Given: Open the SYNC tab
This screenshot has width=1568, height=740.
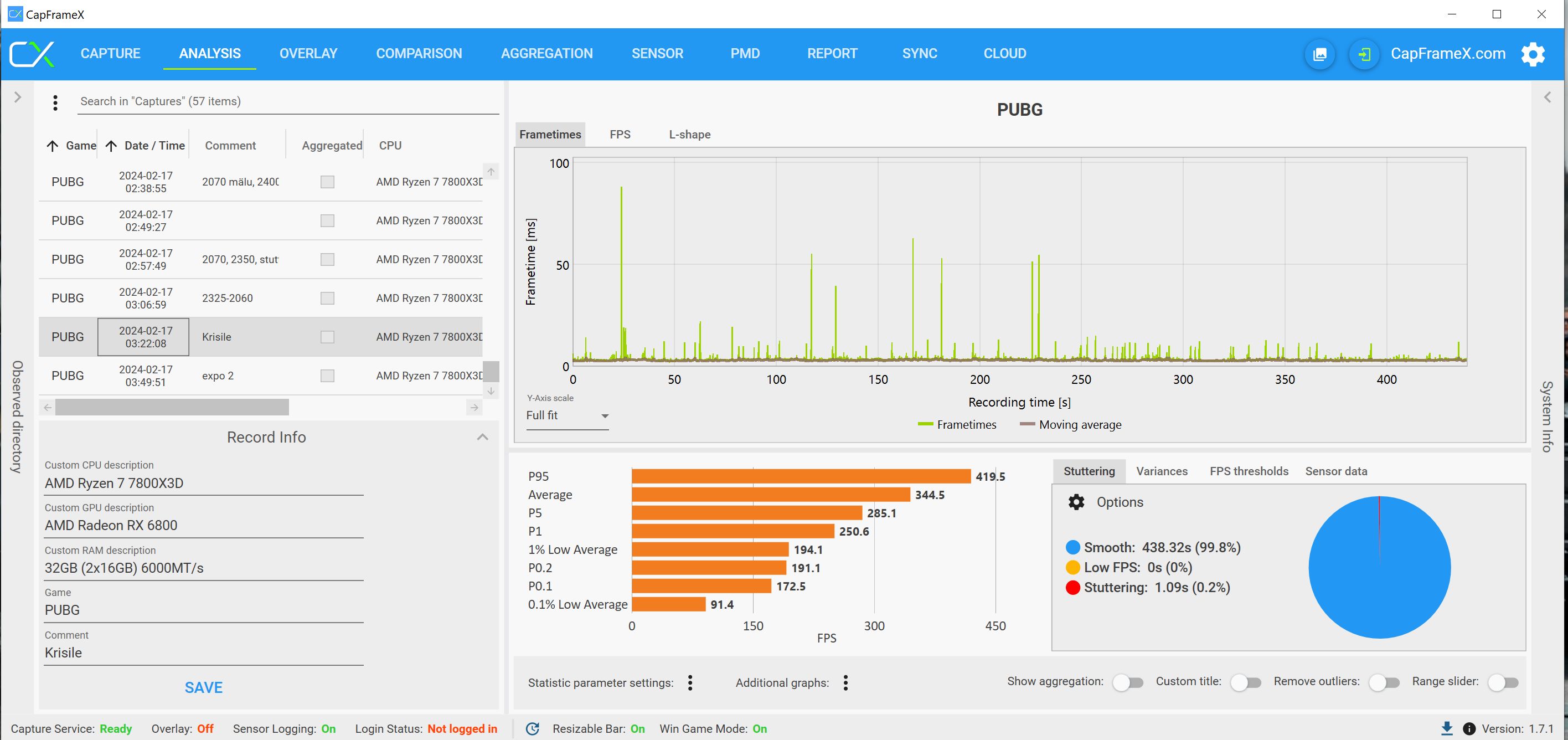Looking at the screenshot, I should point(919,54).
